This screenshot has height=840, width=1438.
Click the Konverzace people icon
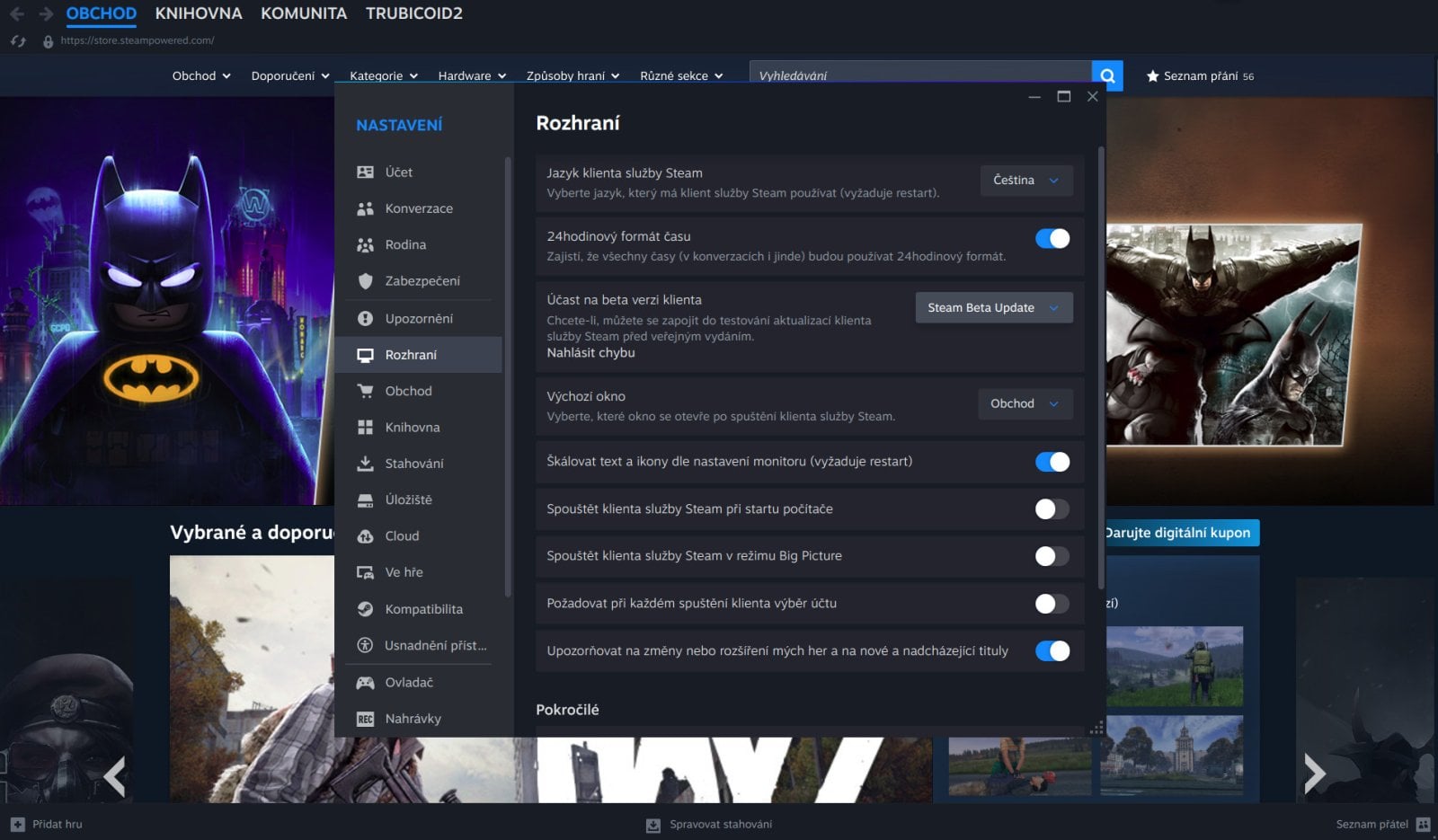click(x=365, y=208)
